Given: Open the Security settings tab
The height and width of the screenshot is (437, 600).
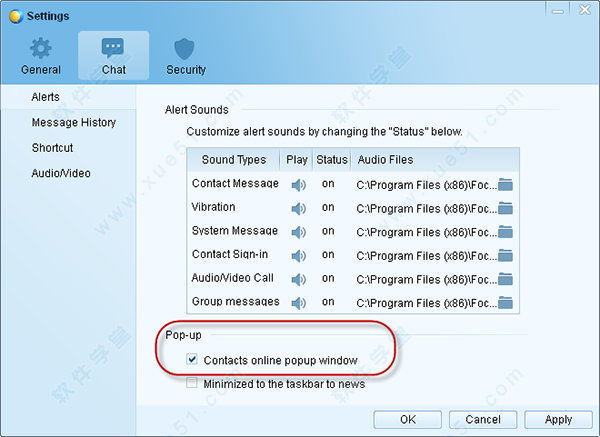Looking at the screenshot, I should pyautogui.click(x=186, y=56).
